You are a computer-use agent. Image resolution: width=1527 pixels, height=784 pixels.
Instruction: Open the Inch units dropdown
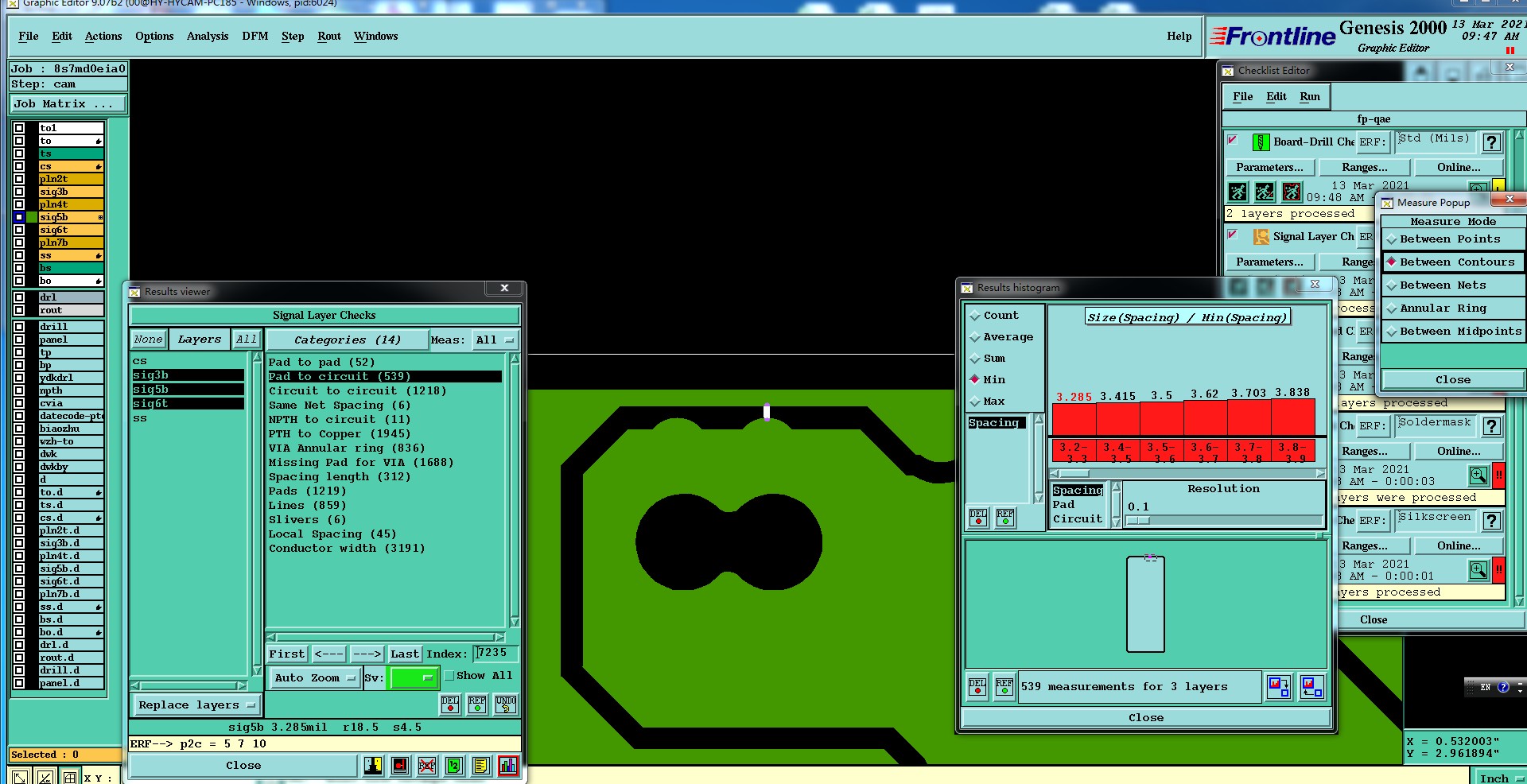pos(1500,778)
